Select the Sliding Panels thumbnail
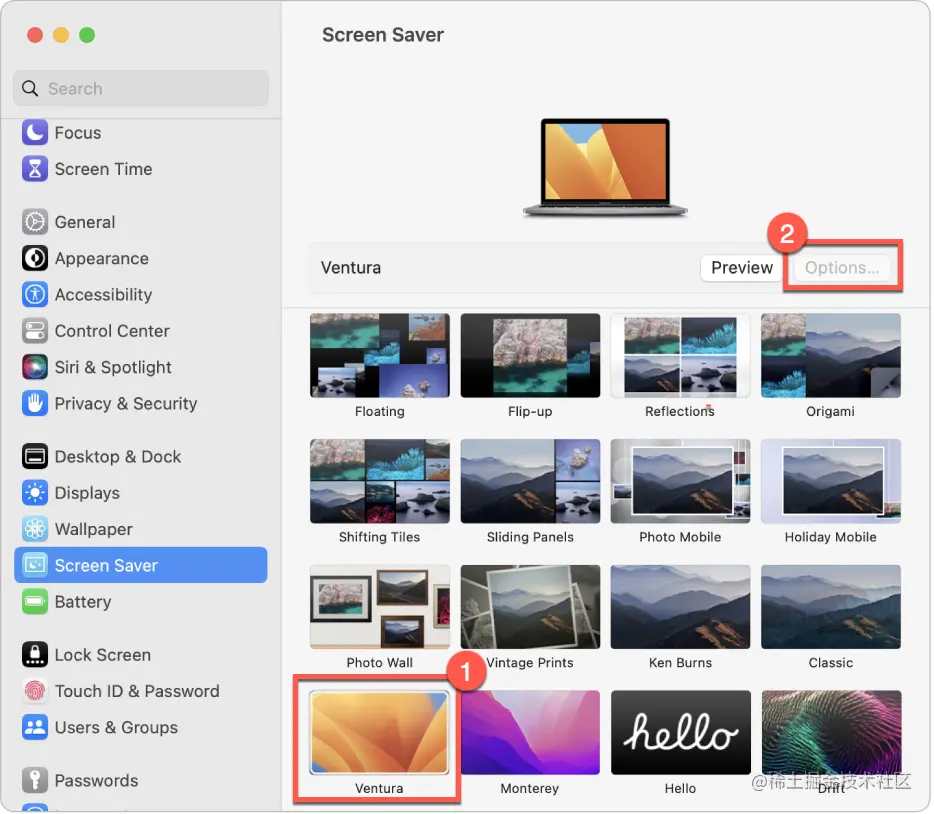934x814 pixels. [530, 481]
